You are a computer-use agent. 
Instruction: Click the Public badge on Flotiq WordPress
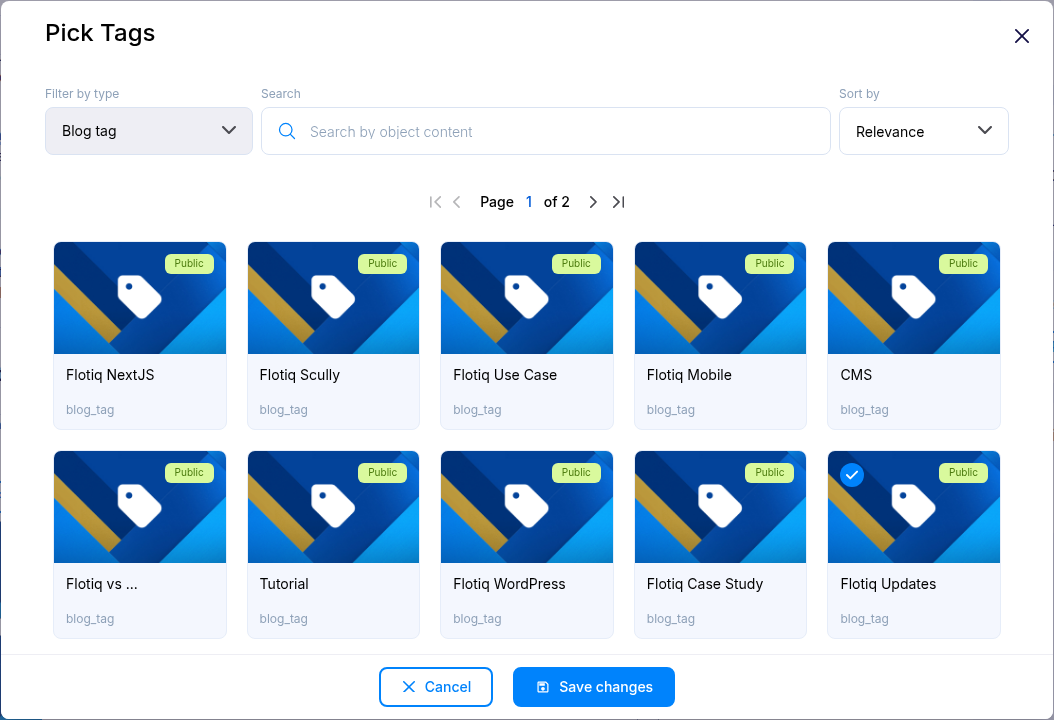[576, 473]
